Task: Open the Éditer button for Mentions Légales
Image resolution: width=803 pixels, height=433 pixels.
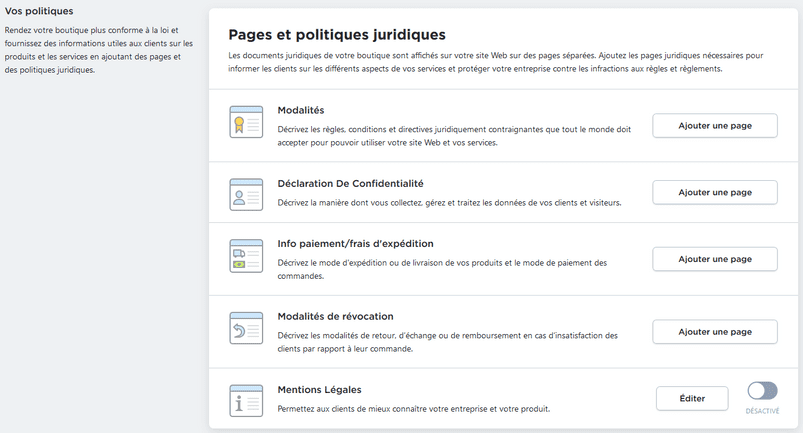Action: [x=692, y=398]
